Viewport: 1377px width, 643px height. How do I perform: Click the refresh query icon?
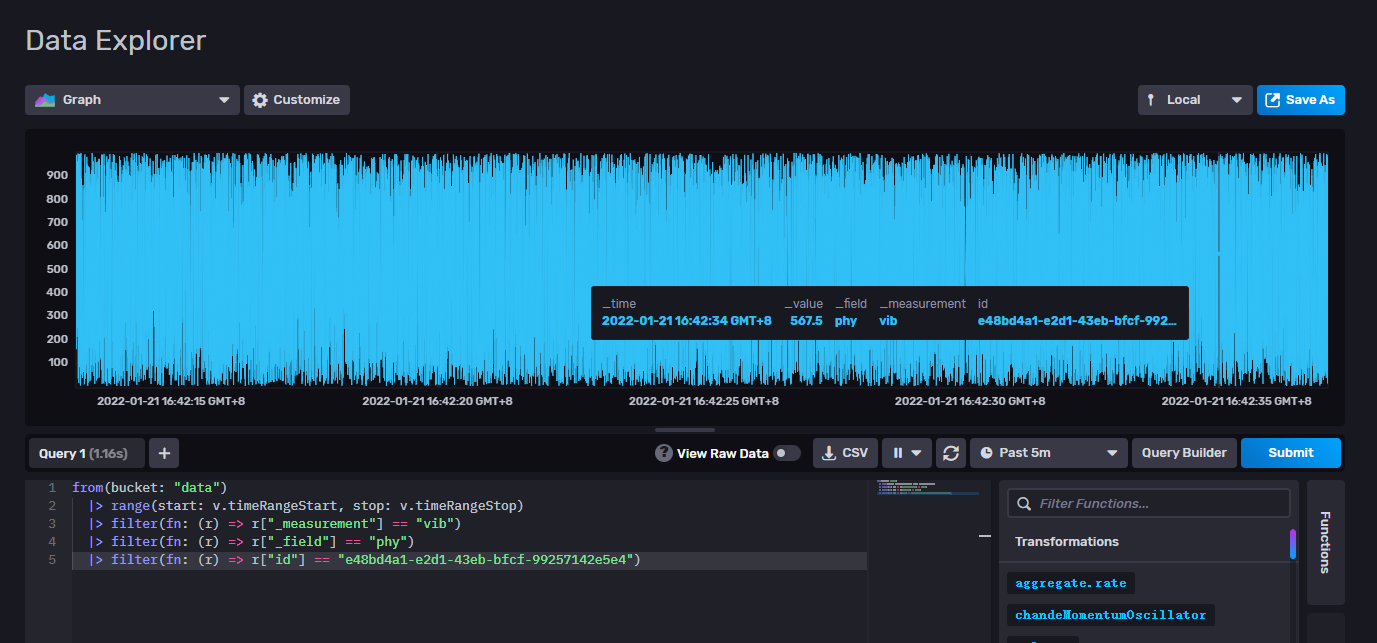tap(951, 453)
